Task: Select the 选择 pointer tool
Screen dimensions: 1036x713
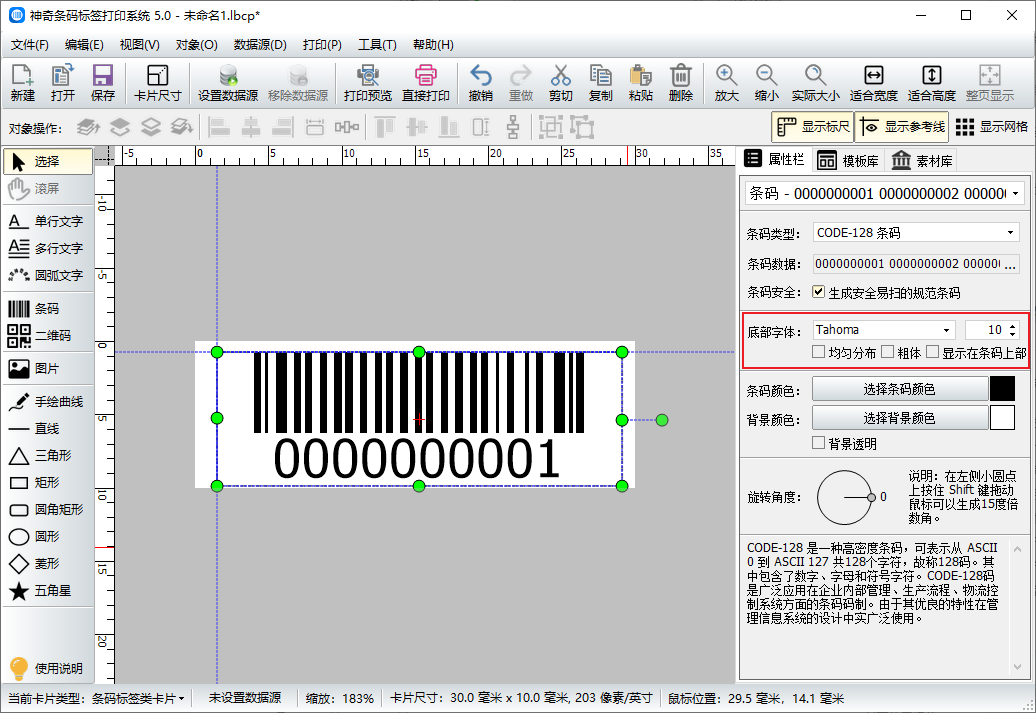Action: pos(48,161)
